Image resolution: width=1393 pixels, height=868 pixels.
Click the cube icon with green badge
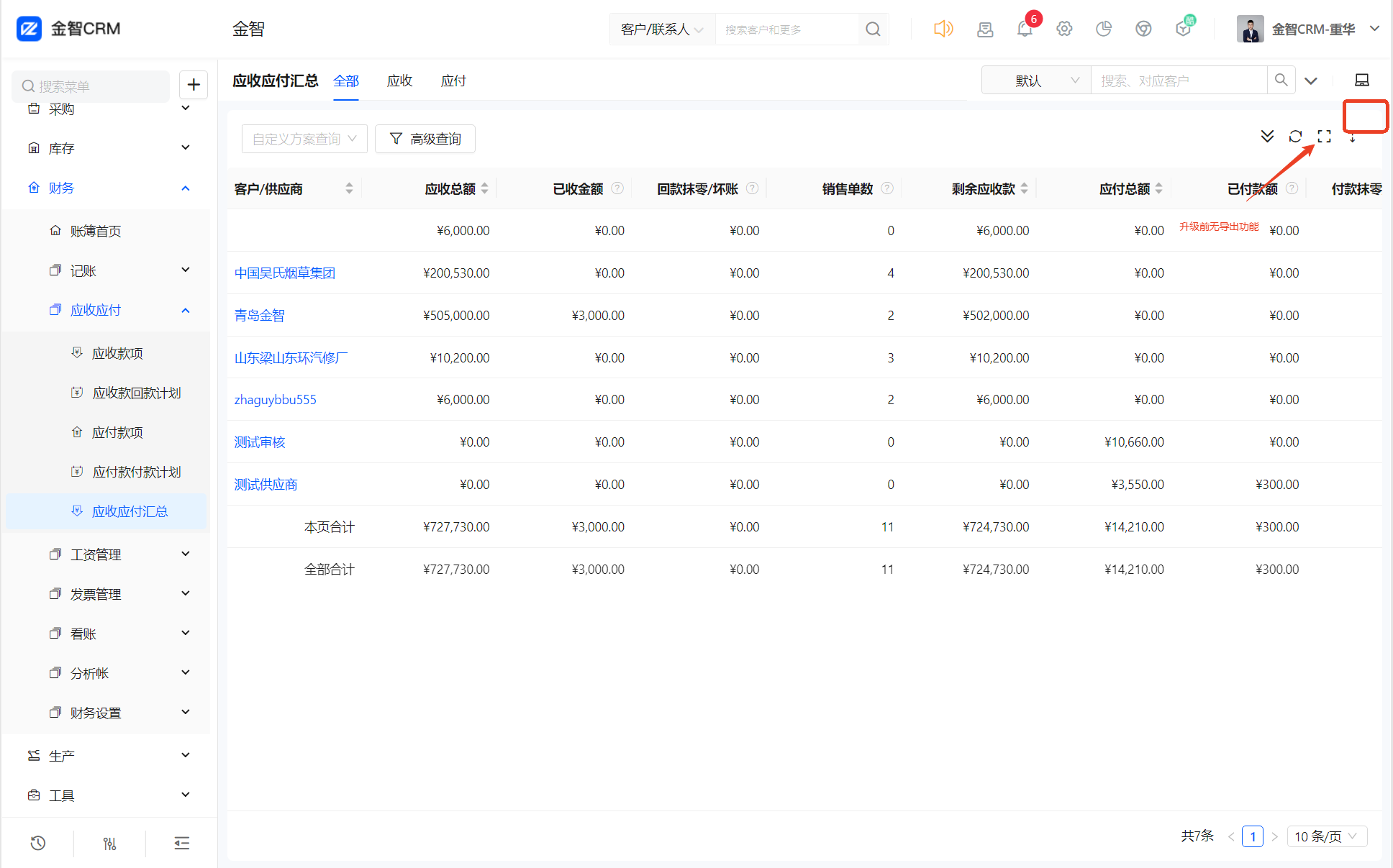[x=1183, y=29]
